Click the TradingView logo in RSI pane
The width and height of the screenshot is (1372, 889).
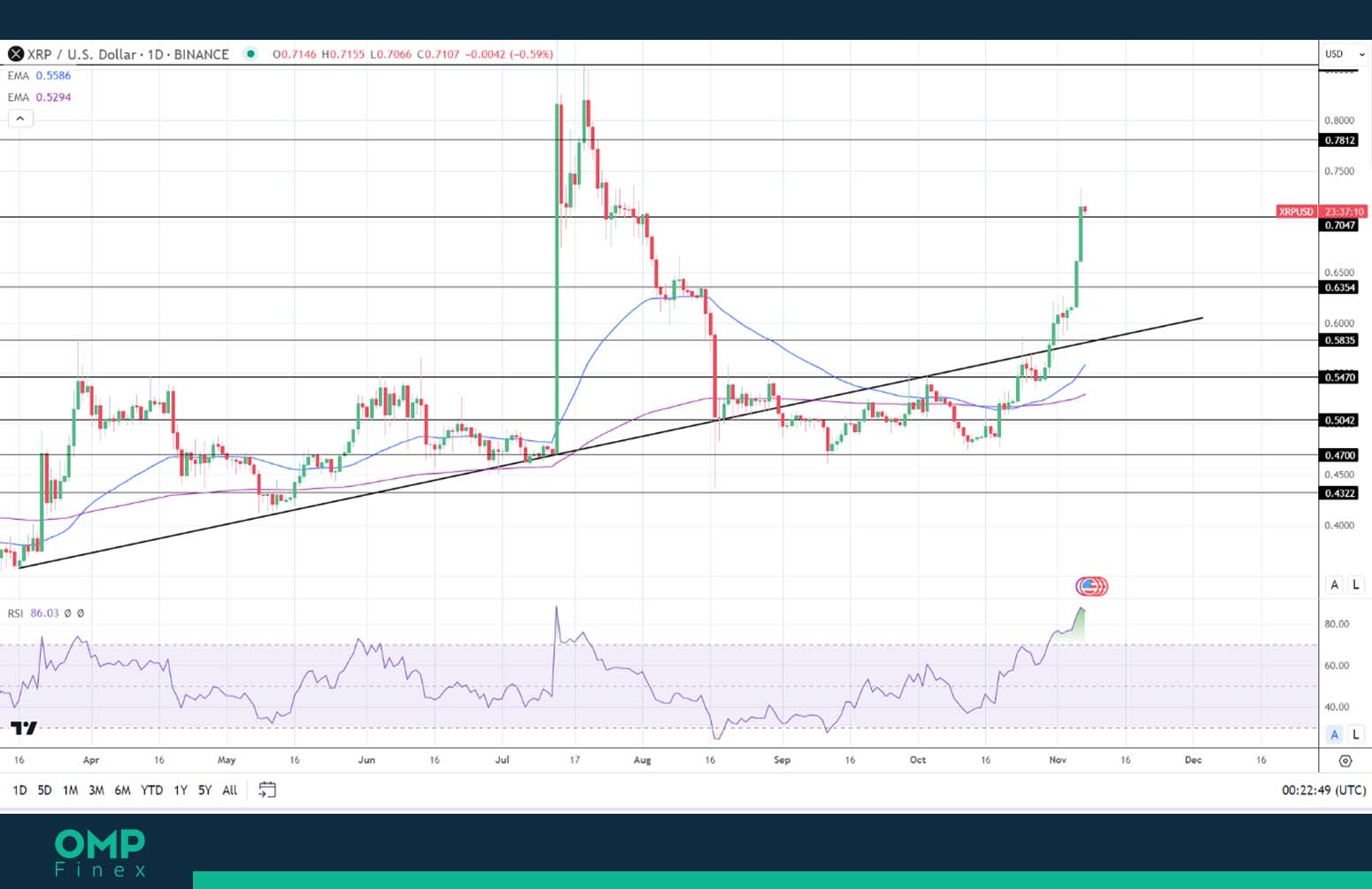(x=24, y=728)
